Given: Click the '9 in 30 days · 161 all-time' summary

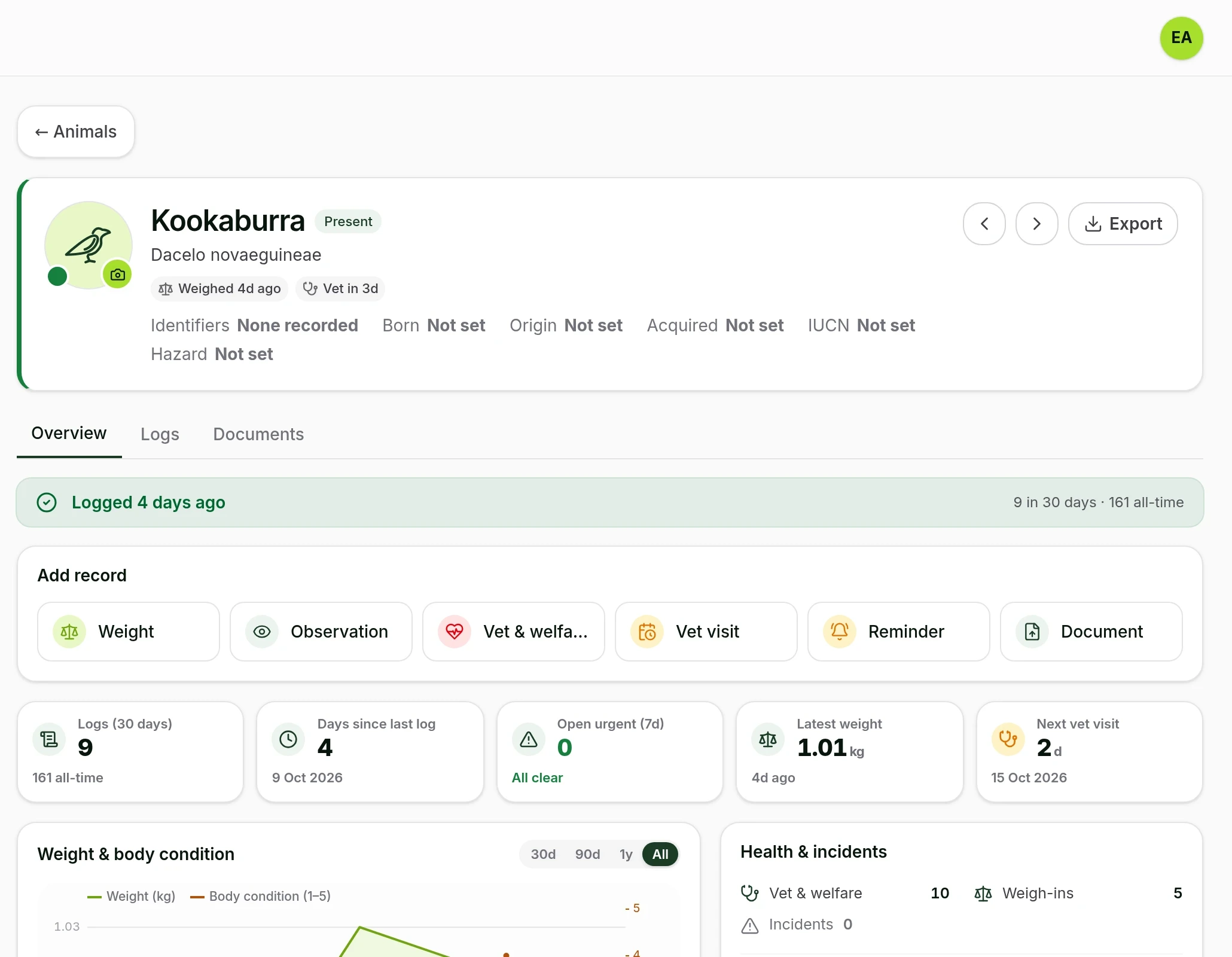Looking at the screenshot, I should [x=1099, y=502].
